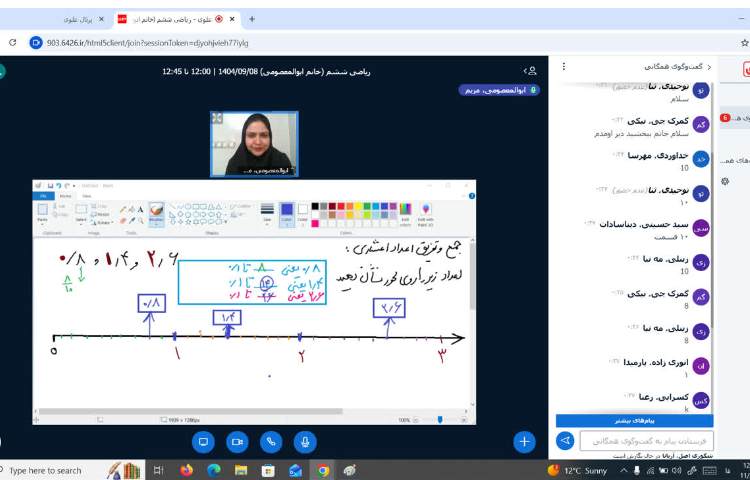The image size is (750, 480).
Task: Click camera site-info icon in address bar
Action: (36, 43)
